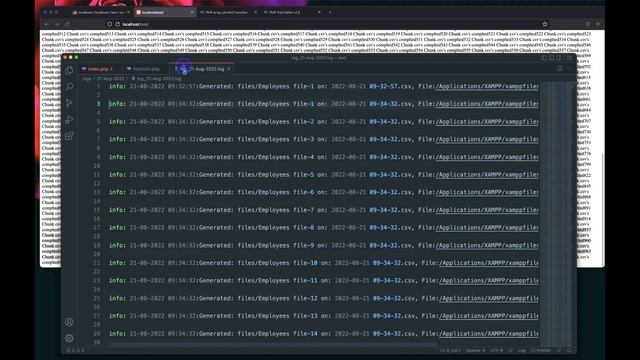Screen dimensions: 640x360
Task: Close the active localhost browser tab
Action: pos(192,12)
